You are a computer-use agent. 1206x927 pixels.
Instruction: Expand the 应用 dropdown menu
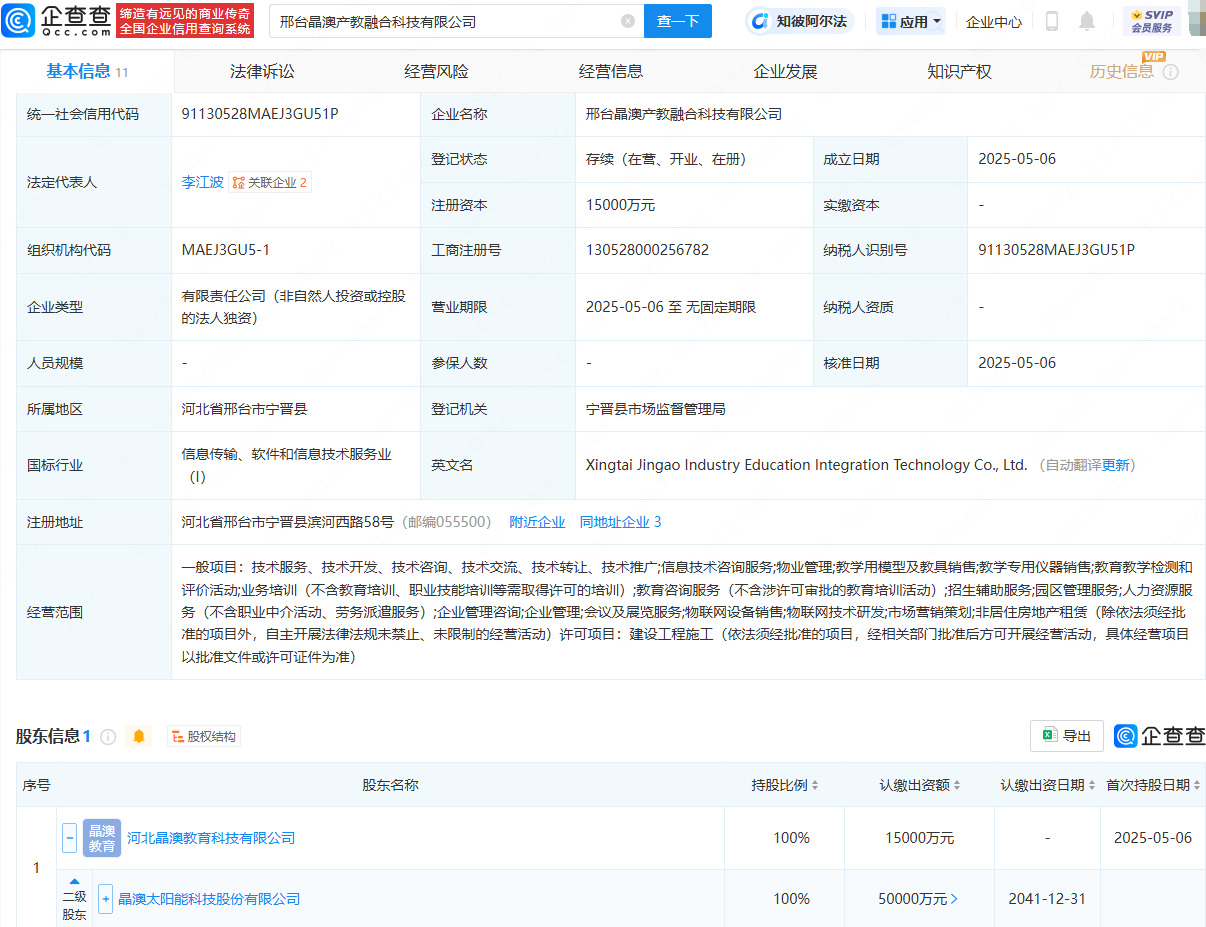point(911,21)
